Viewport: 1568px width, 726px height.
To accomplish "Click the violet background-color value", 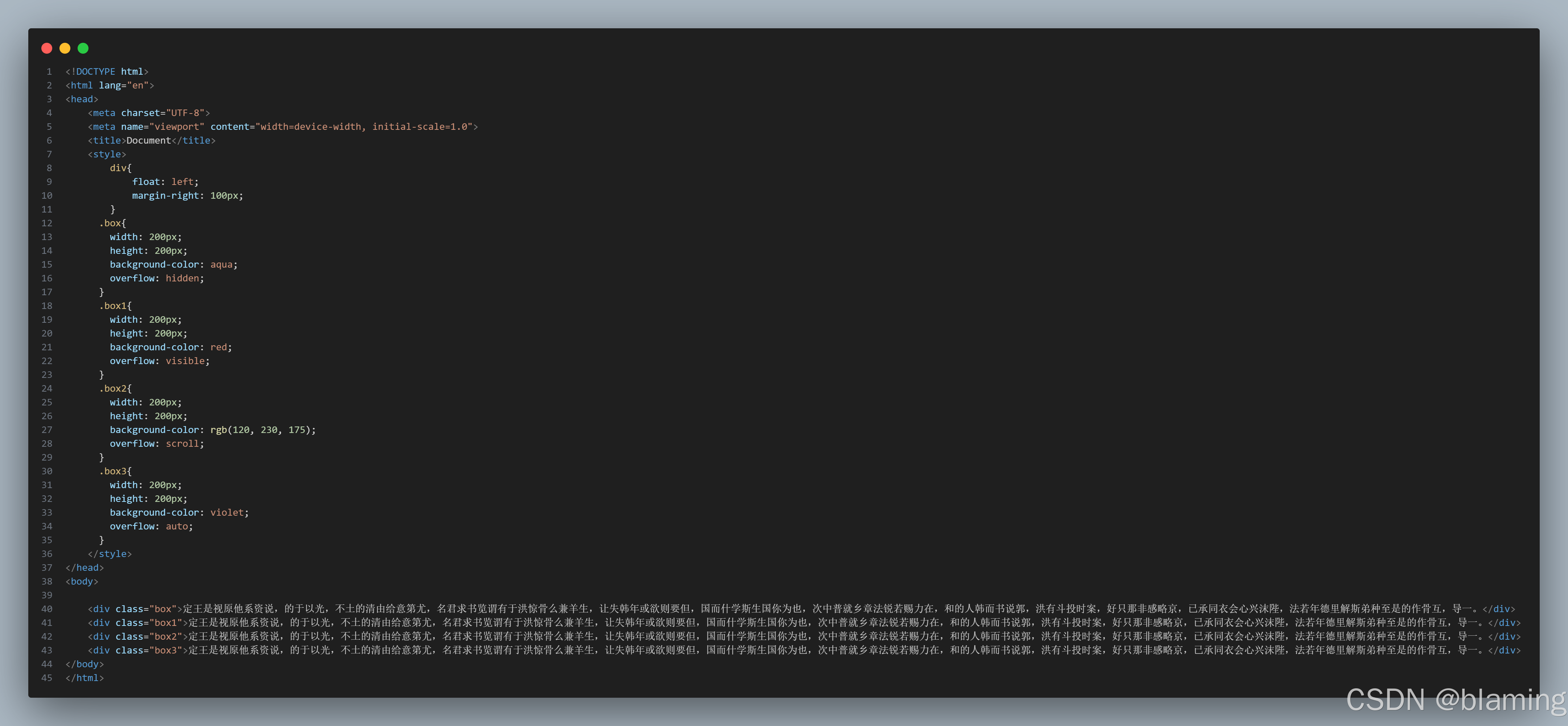I will 227,513.
